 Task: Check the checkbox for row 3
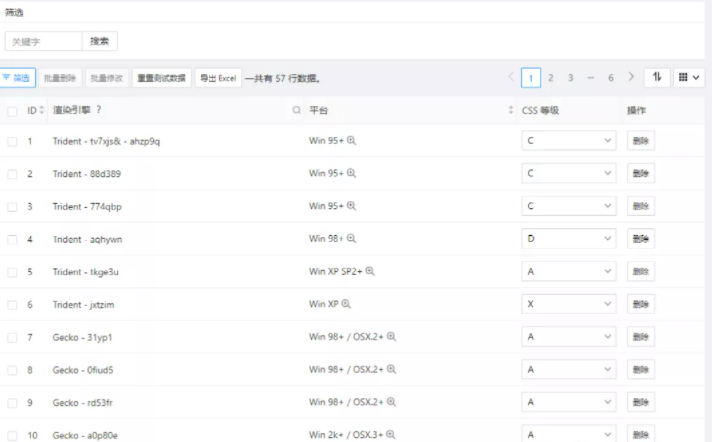(x=12, y=207)
